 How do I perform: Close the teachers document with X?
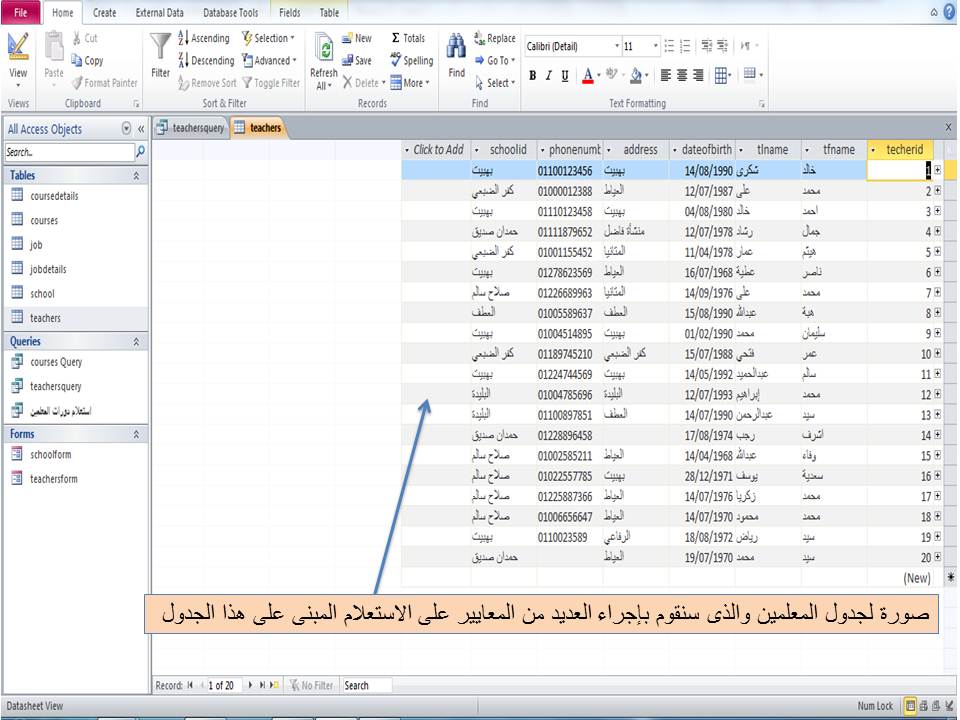click(948, 127)
